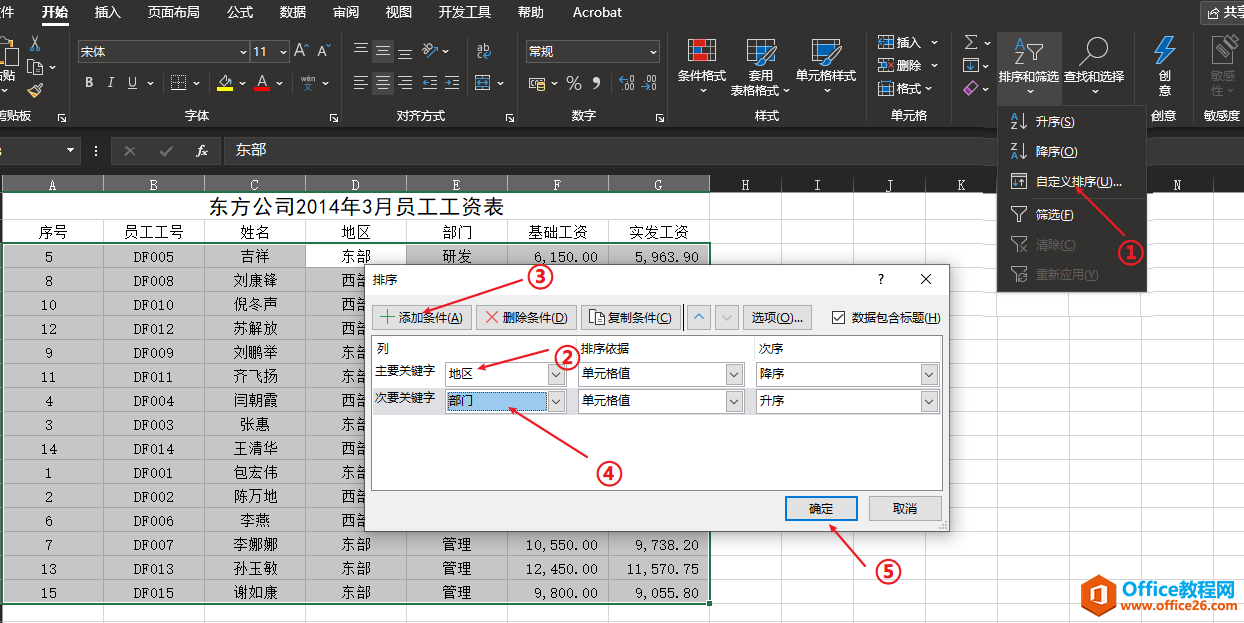Viewport: 1244px width, 623px height.
Task: Click the Orientation text angle icon
Action: coord(431,51)
